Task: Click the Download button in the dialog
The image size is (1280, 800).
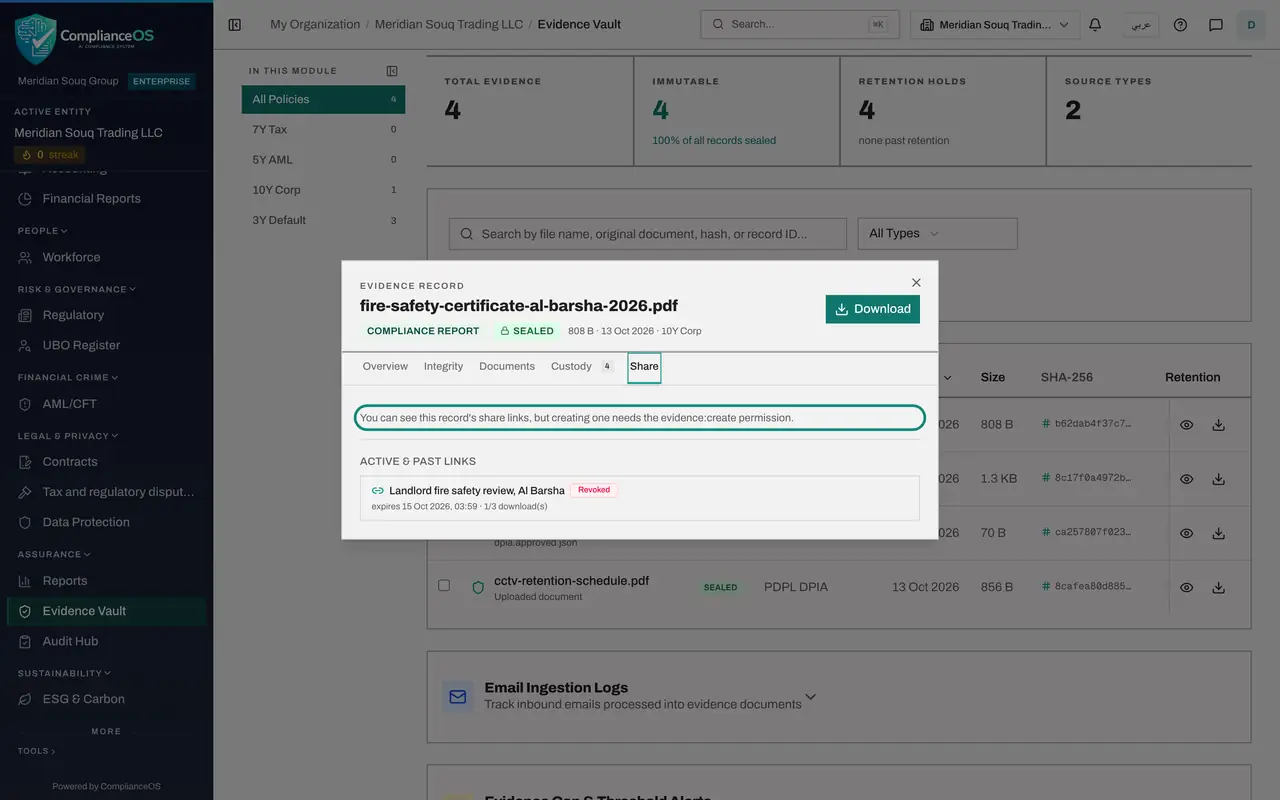Action: 873,309
